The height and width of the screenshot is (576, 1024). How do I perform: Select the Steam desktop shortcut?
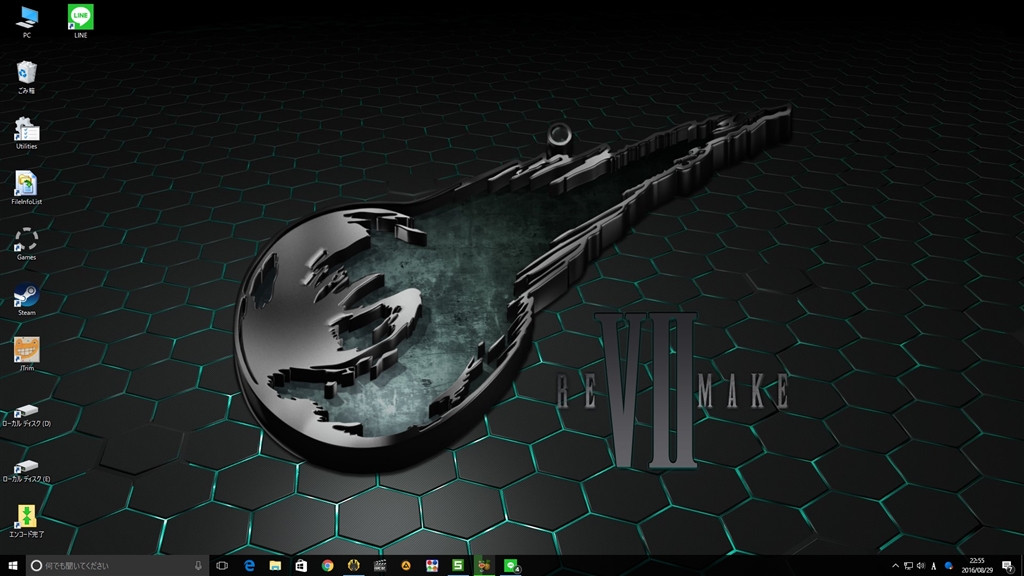(x=26, y=299)
